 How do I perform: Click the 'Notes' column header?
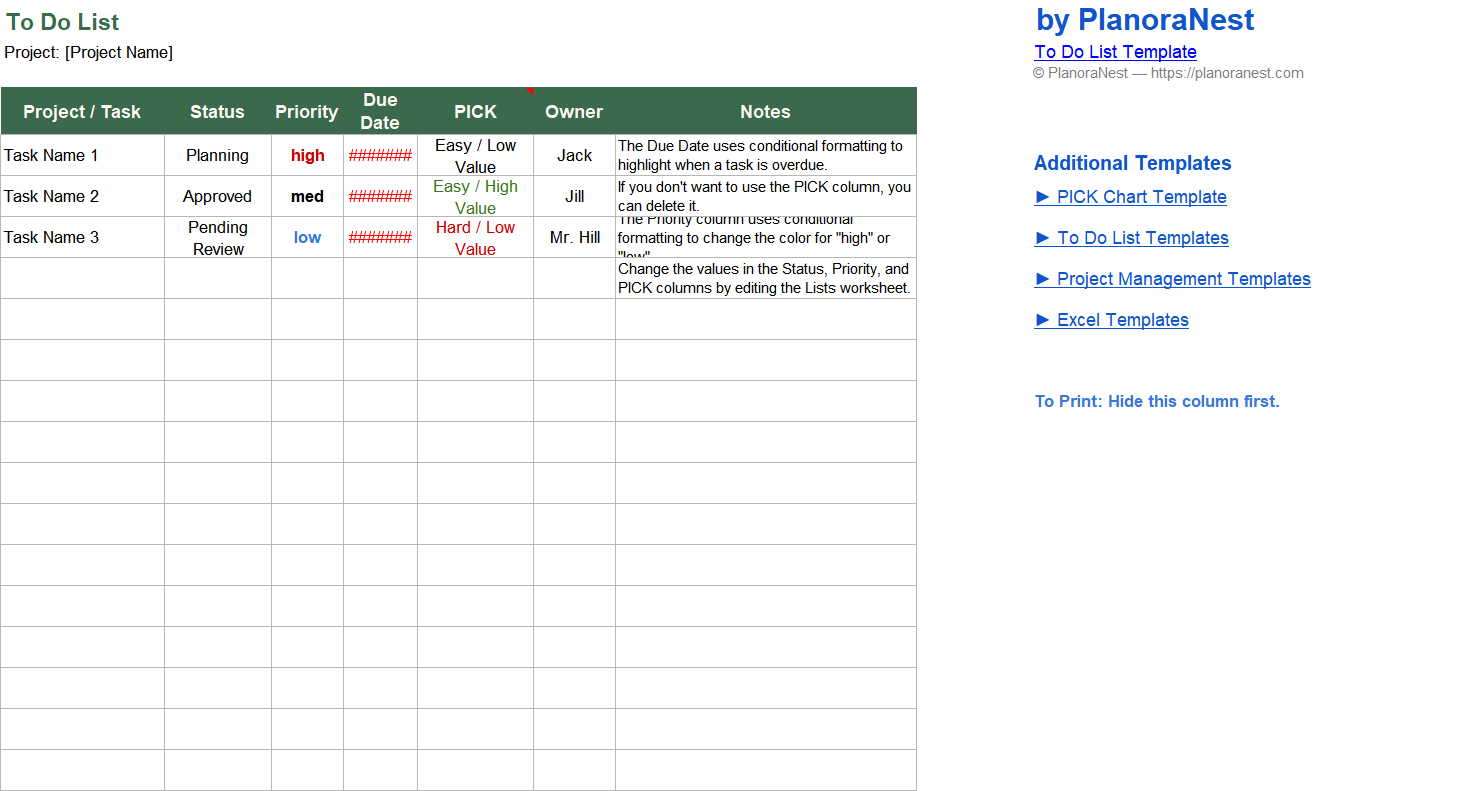pos(766,111)
